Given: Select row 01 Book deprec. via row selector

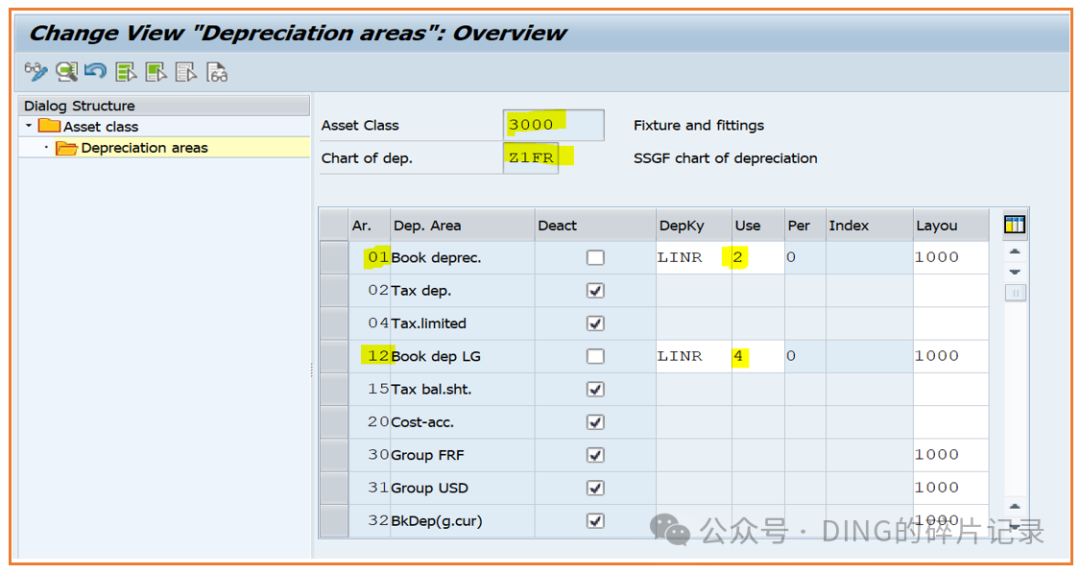Looking at the screenshot, I should pyautogui.click(x=334, y=258).
